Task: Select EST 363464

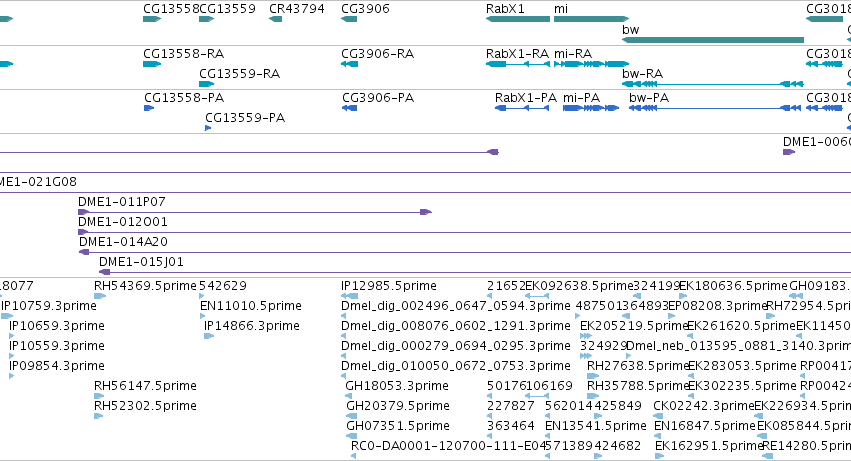Action: pyautogui.click(x=490, y=436)
